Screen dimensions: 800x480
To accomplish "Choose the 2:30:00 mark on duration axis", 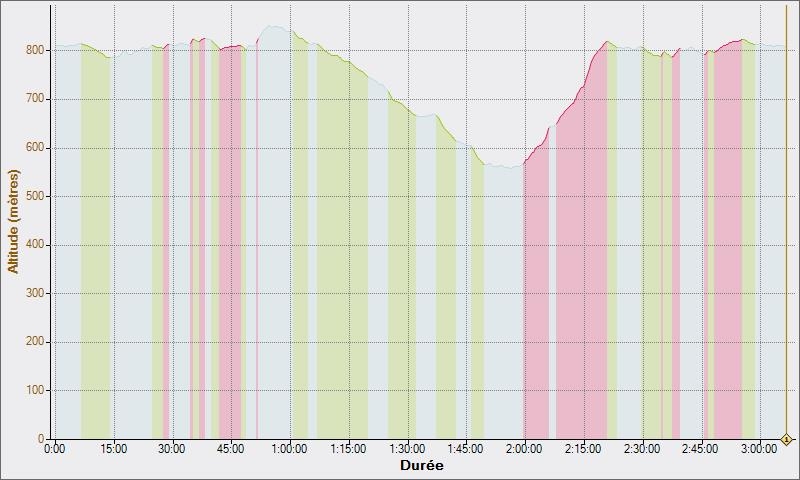I will pyautogui.click(x=642, y=449).
